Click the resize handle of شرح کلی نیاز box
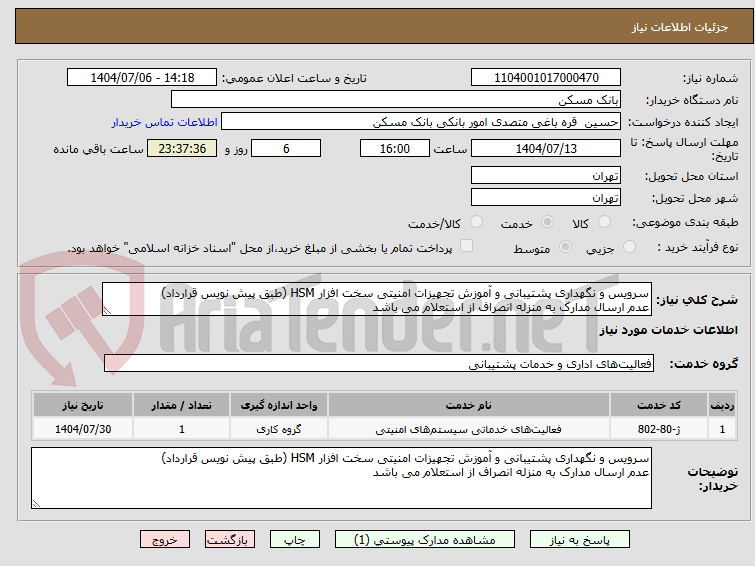The height and width of the screenshot is (566, 755). coord(107,311)
